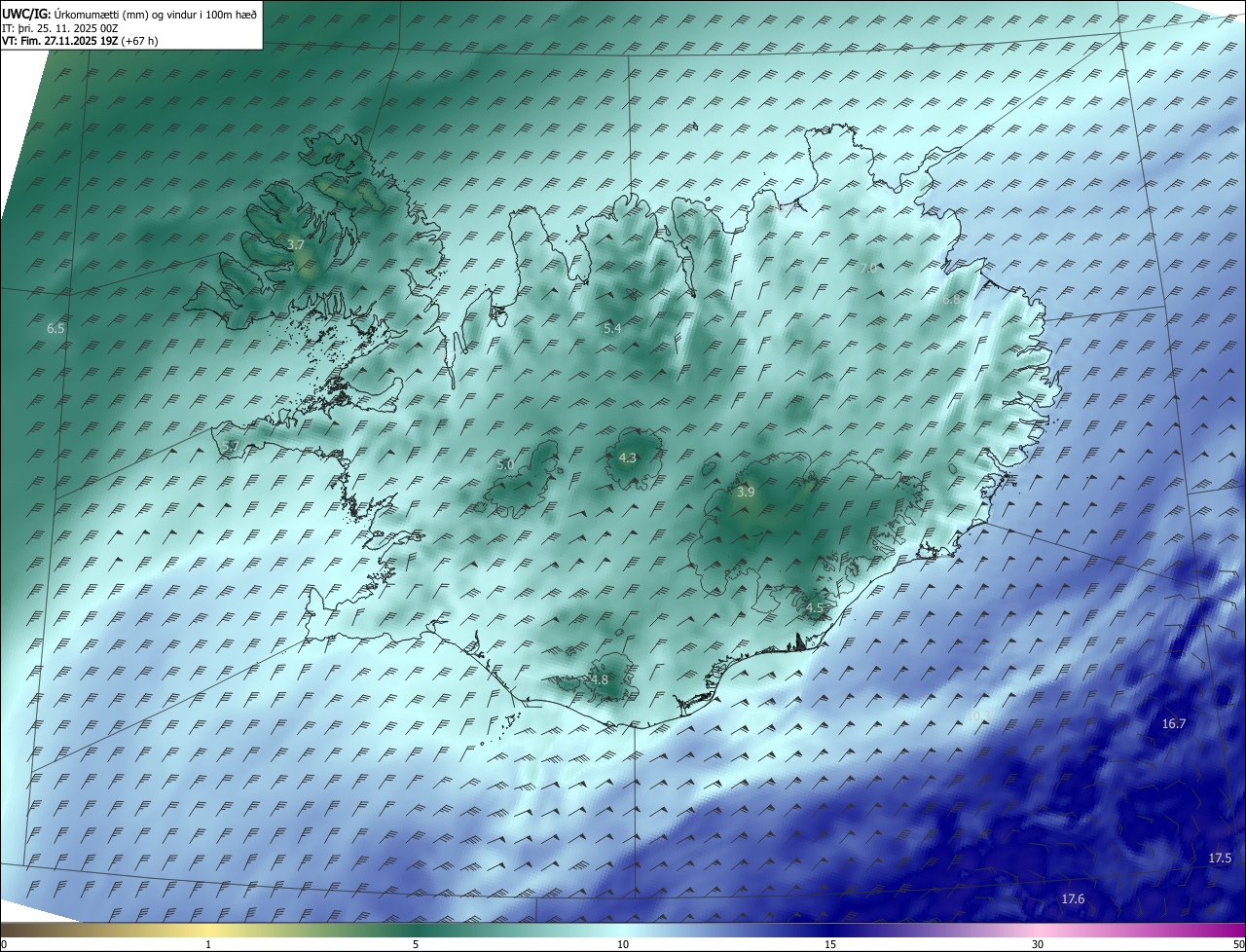Viewport: 1246px width, 952px height.
Task: Click the 4.5 value on the southeast glacier
Action: 815,608
